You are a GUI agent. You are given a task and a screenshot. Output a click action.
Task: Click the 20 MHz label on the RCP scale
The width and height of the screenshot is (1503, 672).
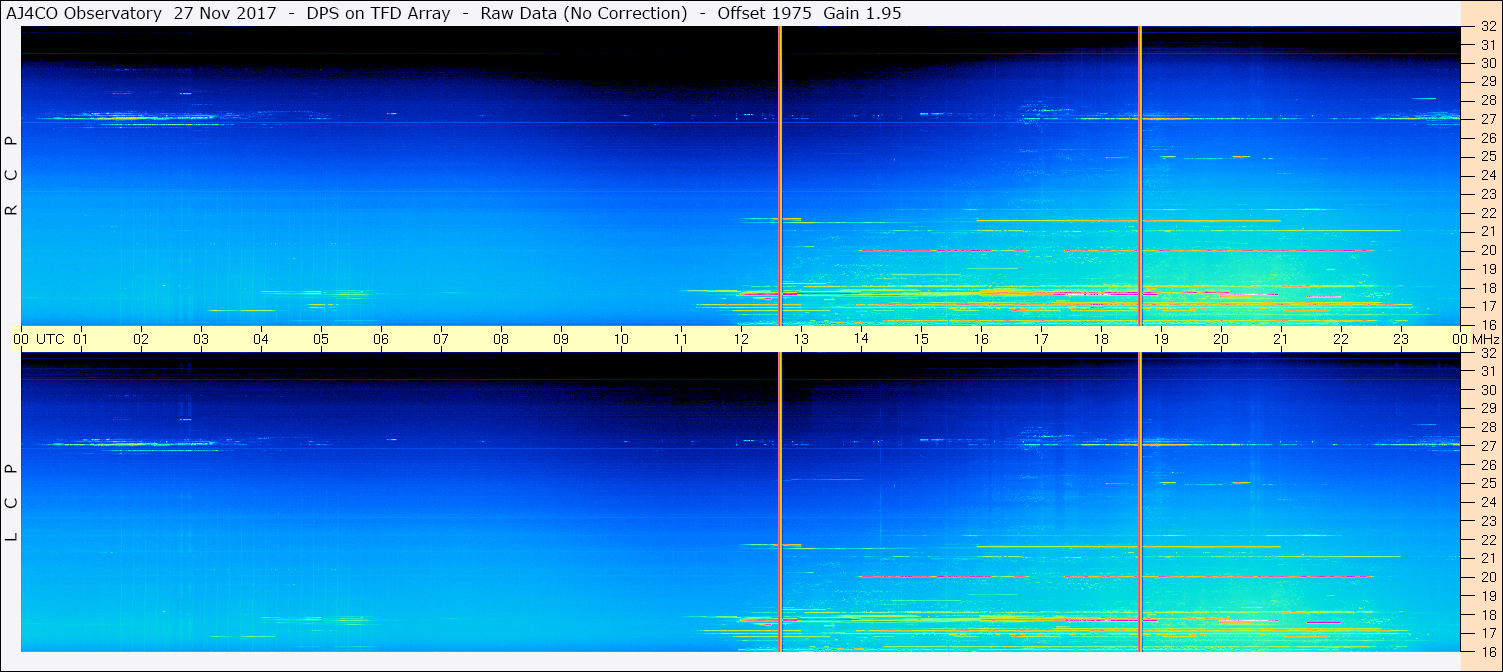click(1488, 250)
